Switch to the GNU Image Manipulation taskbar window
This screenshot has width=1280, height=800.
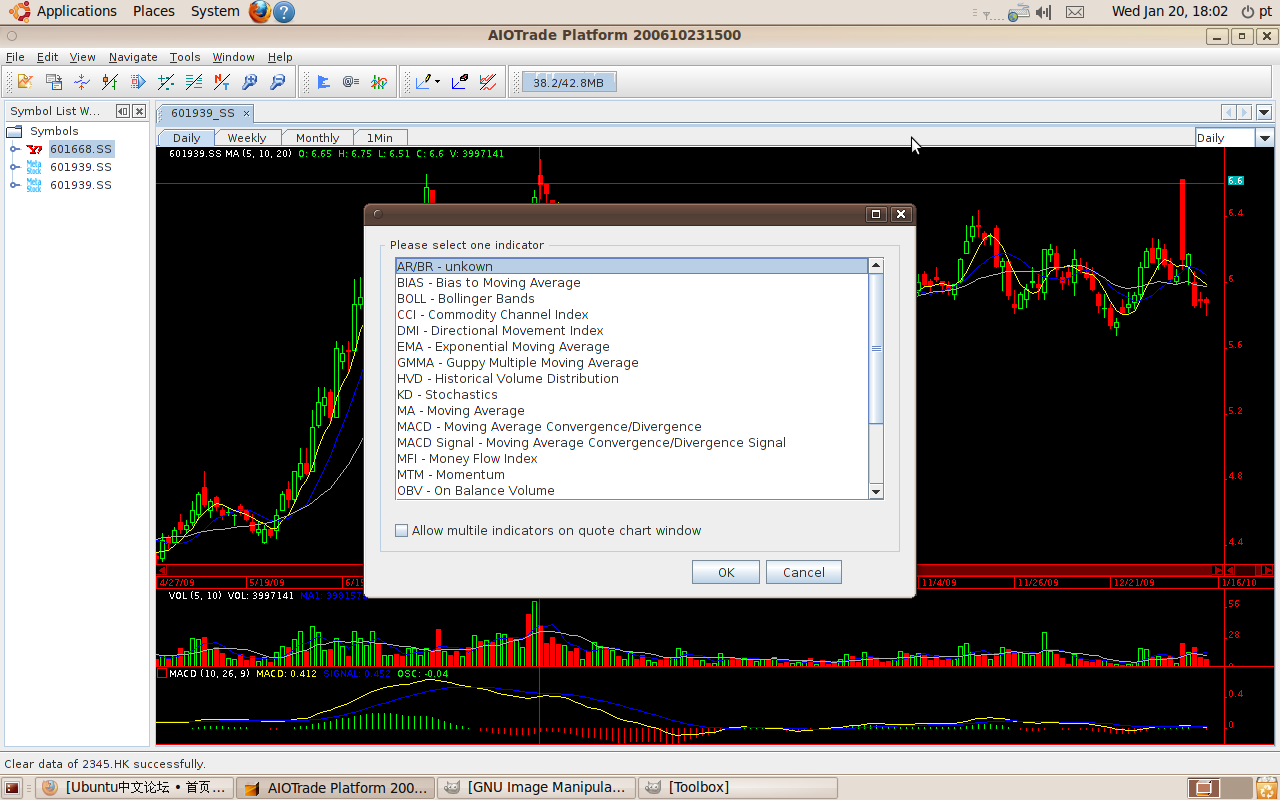[537, 788]
